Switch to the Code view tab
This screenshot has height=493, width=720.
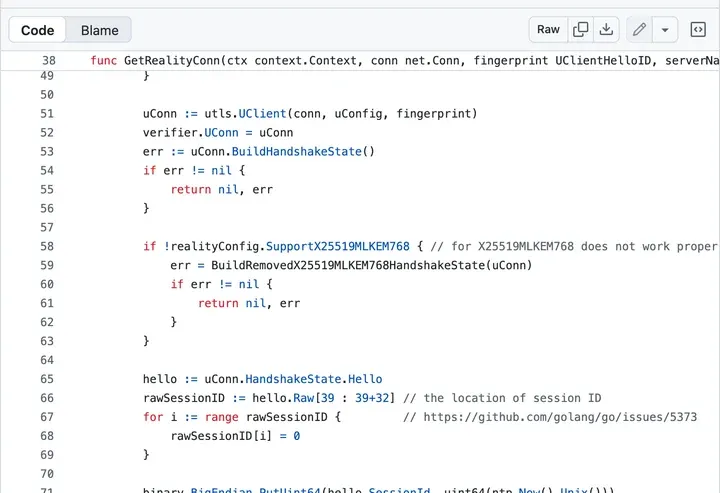[38, 30]
